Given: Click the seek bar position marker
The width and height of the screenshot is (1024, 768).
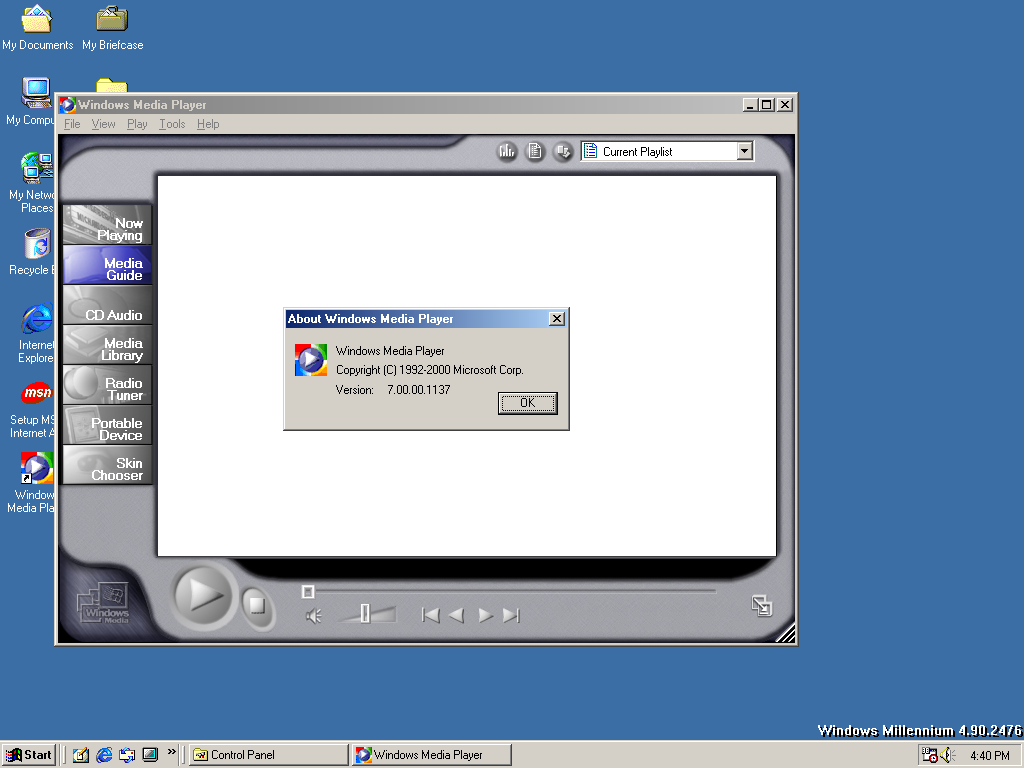Looking at the screenshot, I should (x=308, y=592).
